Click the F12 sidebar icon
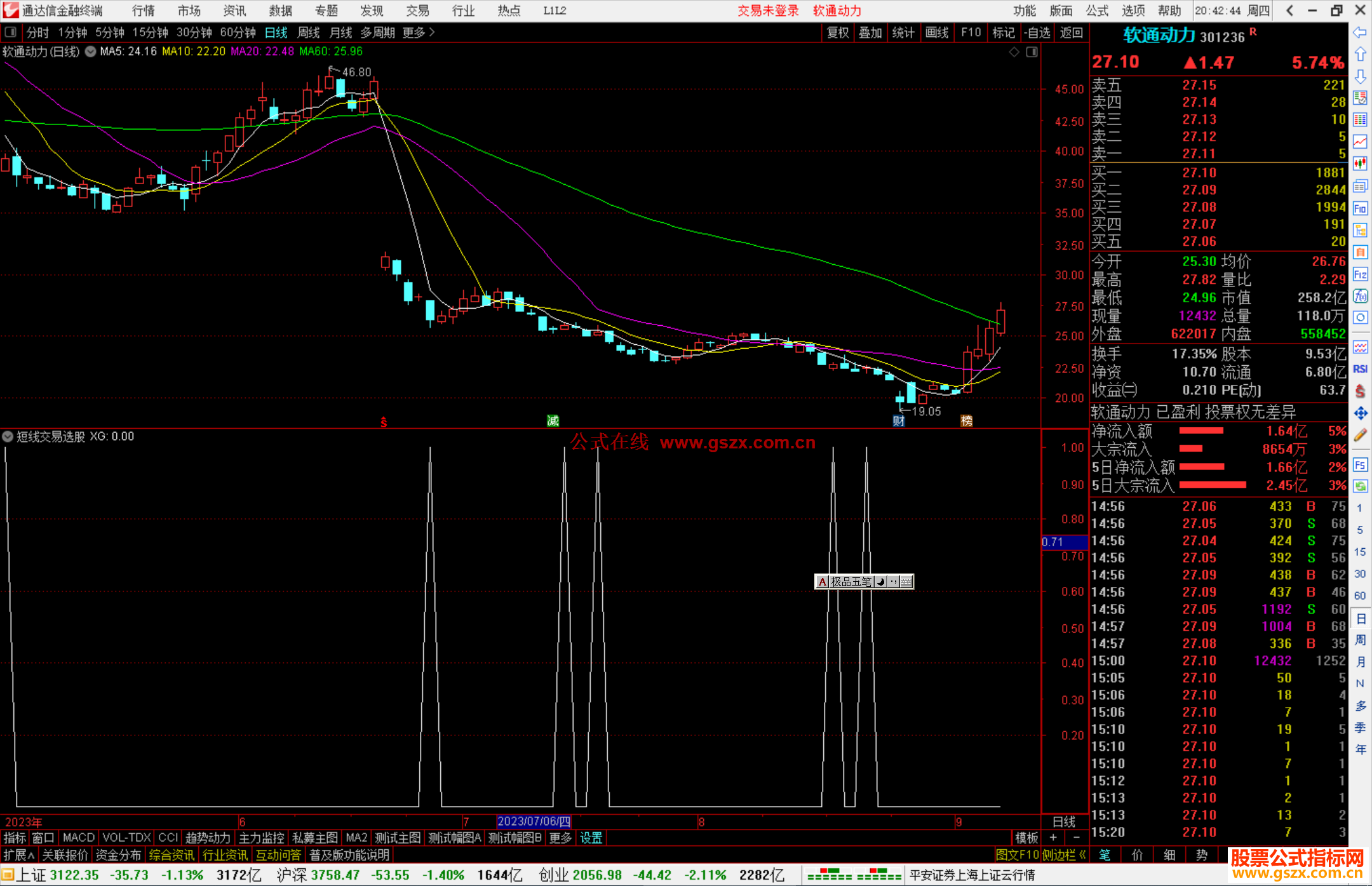Viewport: 1372px width, 886px height. [1360, 274]
